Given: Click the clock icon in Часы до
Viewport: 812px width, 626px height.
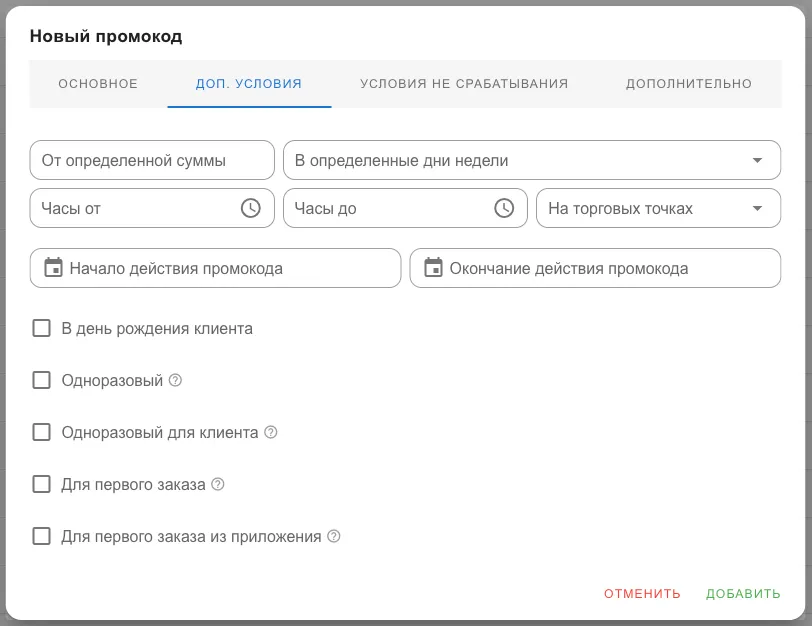Looking at the screenshot, I should click(x=504, y=208).
